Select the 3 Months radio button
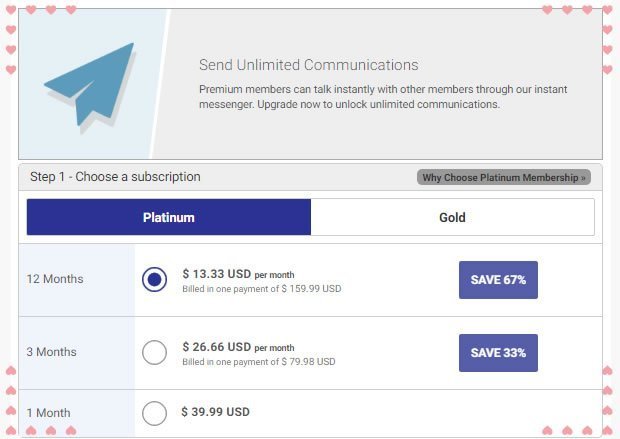Viewport: 620px width, 439px height. [154, 352]
